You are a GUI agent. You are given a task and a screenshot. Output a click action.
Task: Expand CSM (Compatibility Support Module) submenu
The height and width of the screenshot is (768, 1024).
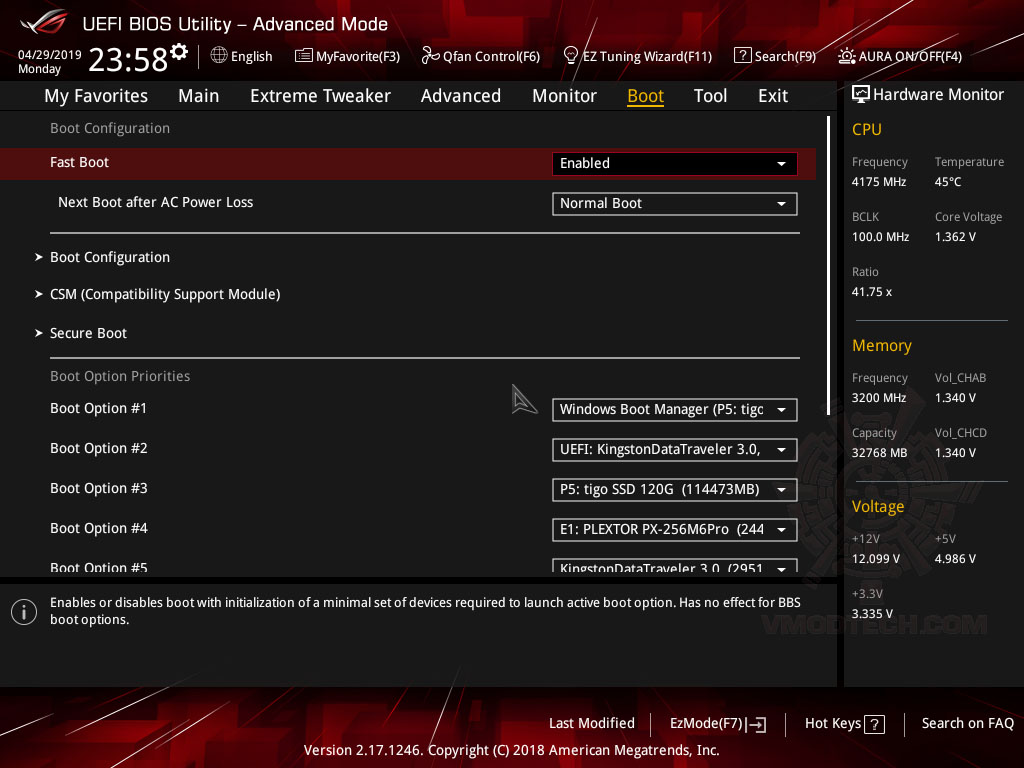[165, 295]
